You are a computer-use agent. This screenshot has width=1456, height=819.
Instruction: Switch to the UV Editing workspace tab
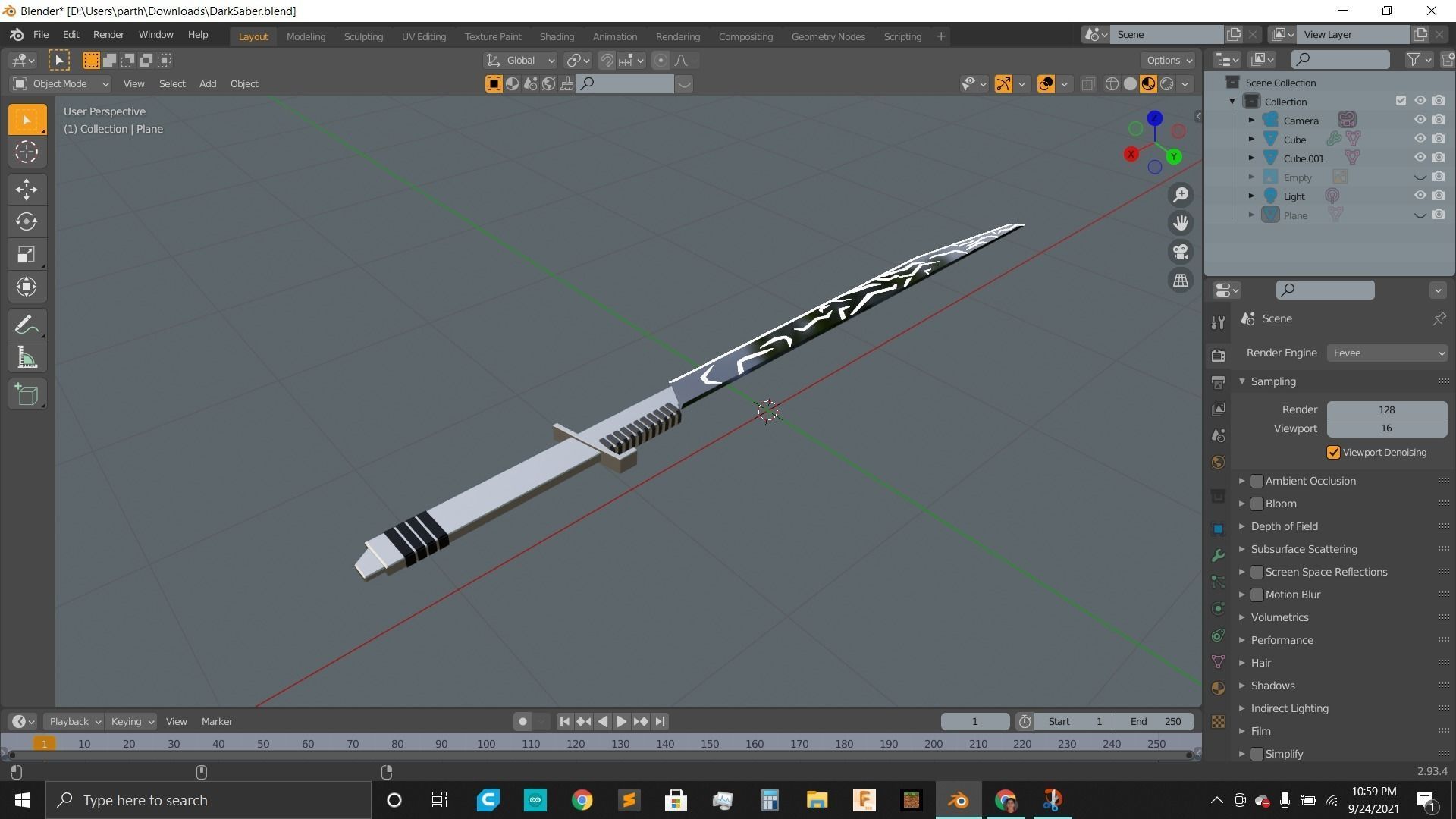point(423,36)
